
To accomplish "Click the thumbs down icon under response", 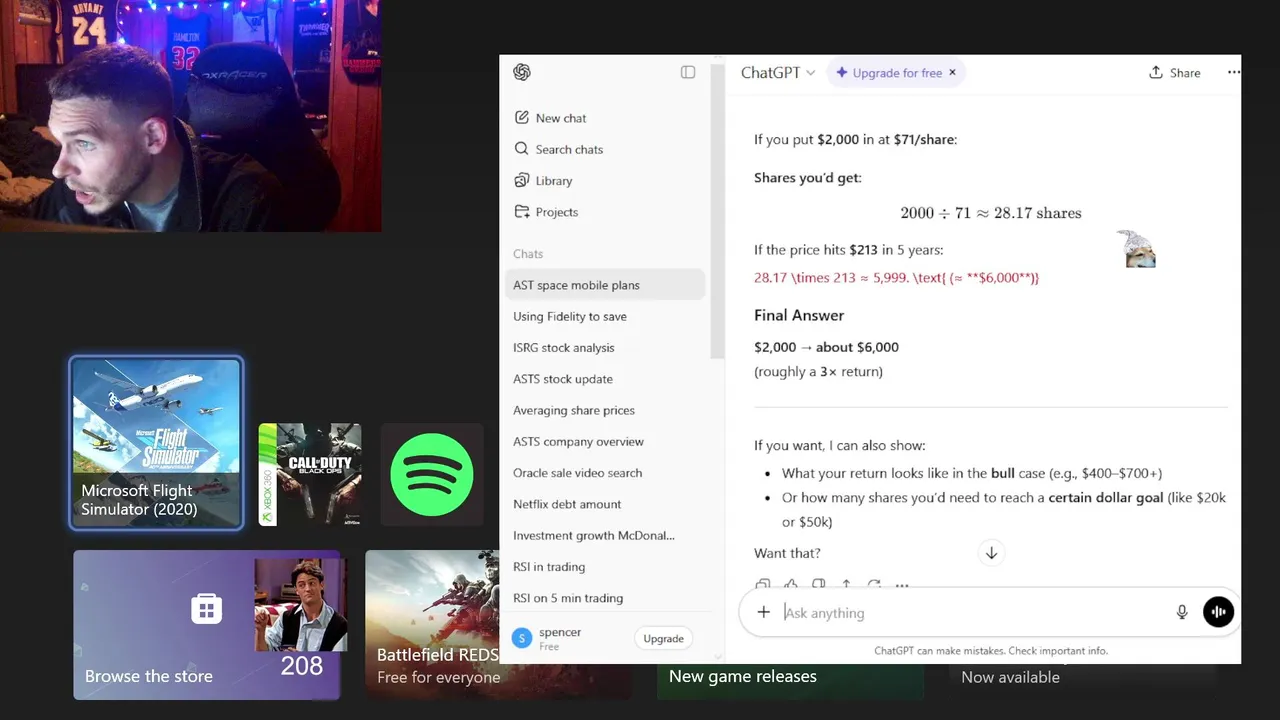I will coord(819,585).
